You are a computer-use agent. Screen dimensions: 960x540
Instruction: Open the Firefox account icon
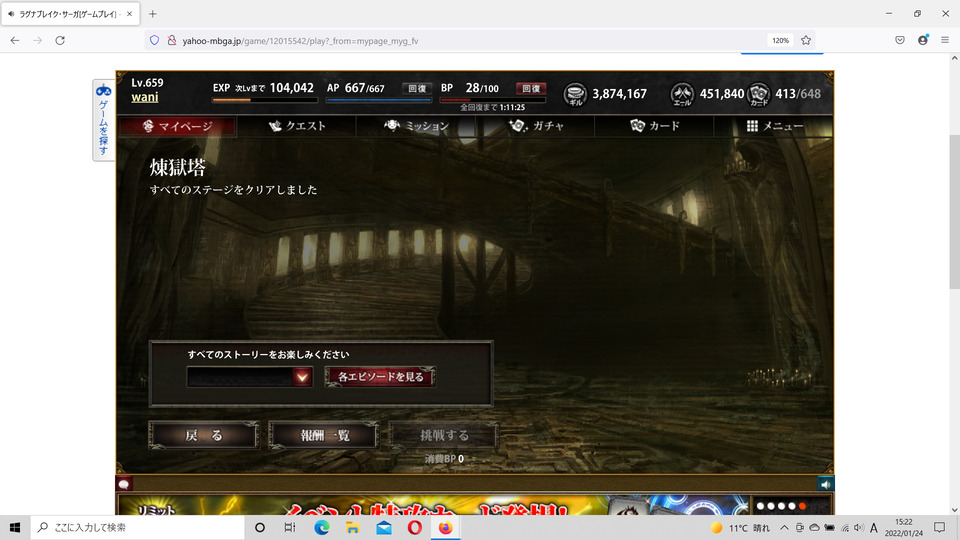(x=923, y=40)
